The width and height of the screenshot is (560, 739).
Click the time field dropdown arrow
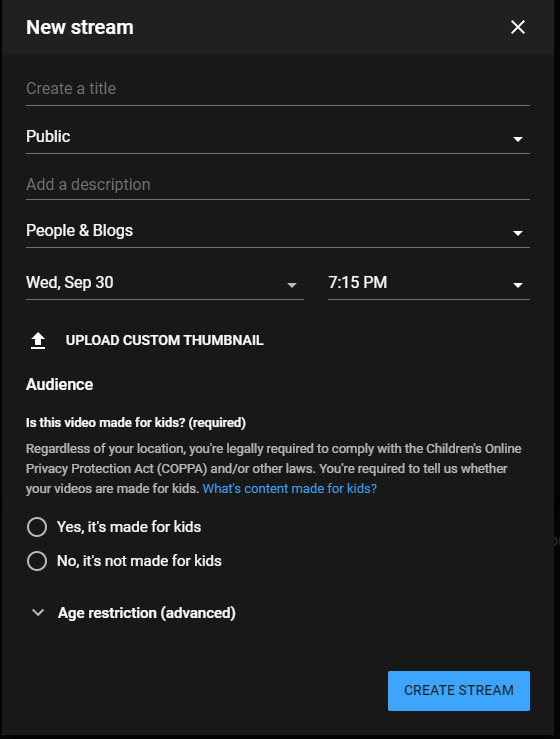(518, 285)
